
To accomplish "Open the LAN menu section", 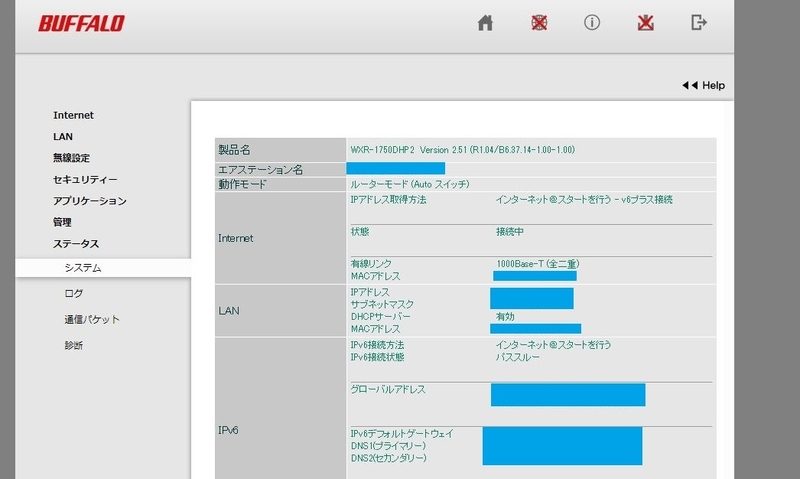I will 63,137.
